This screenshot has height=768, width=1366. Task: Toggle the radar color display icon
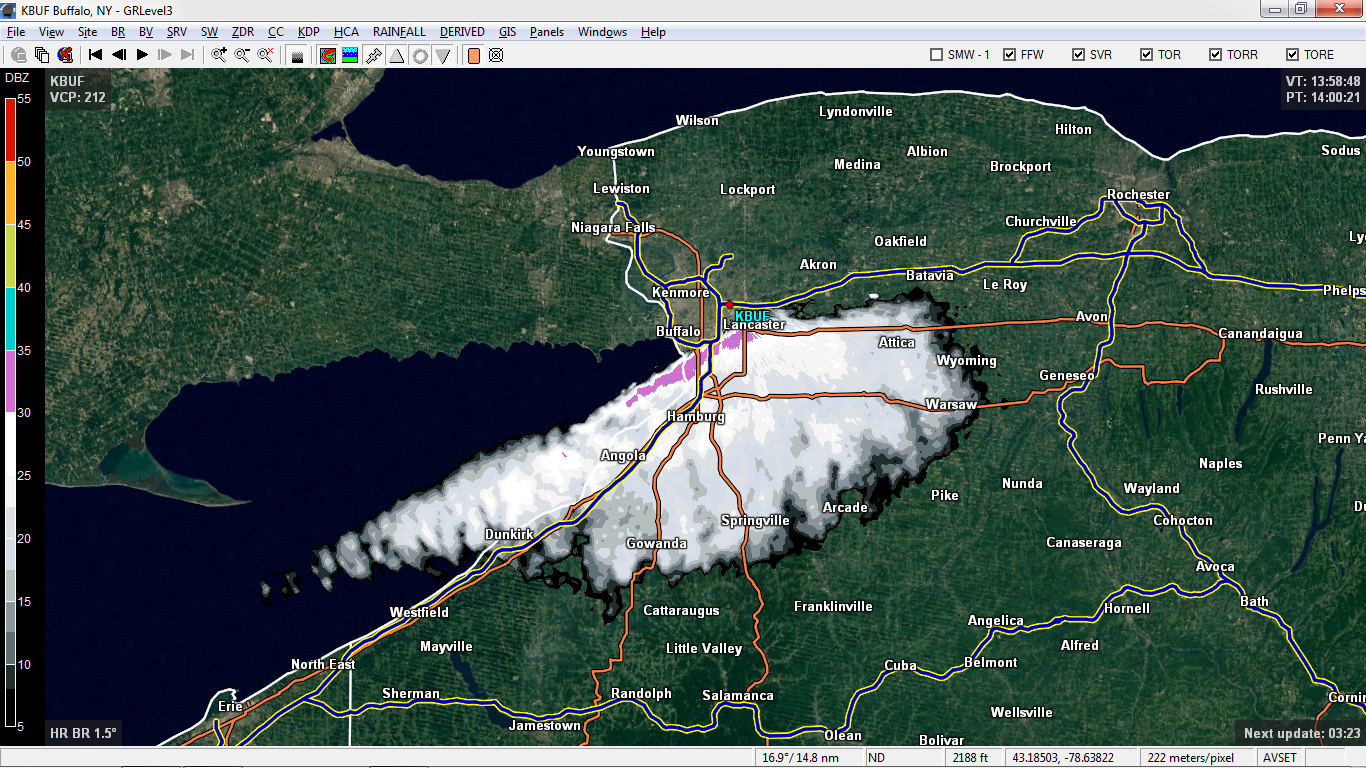pyautogui.click(x=327, y=55)
